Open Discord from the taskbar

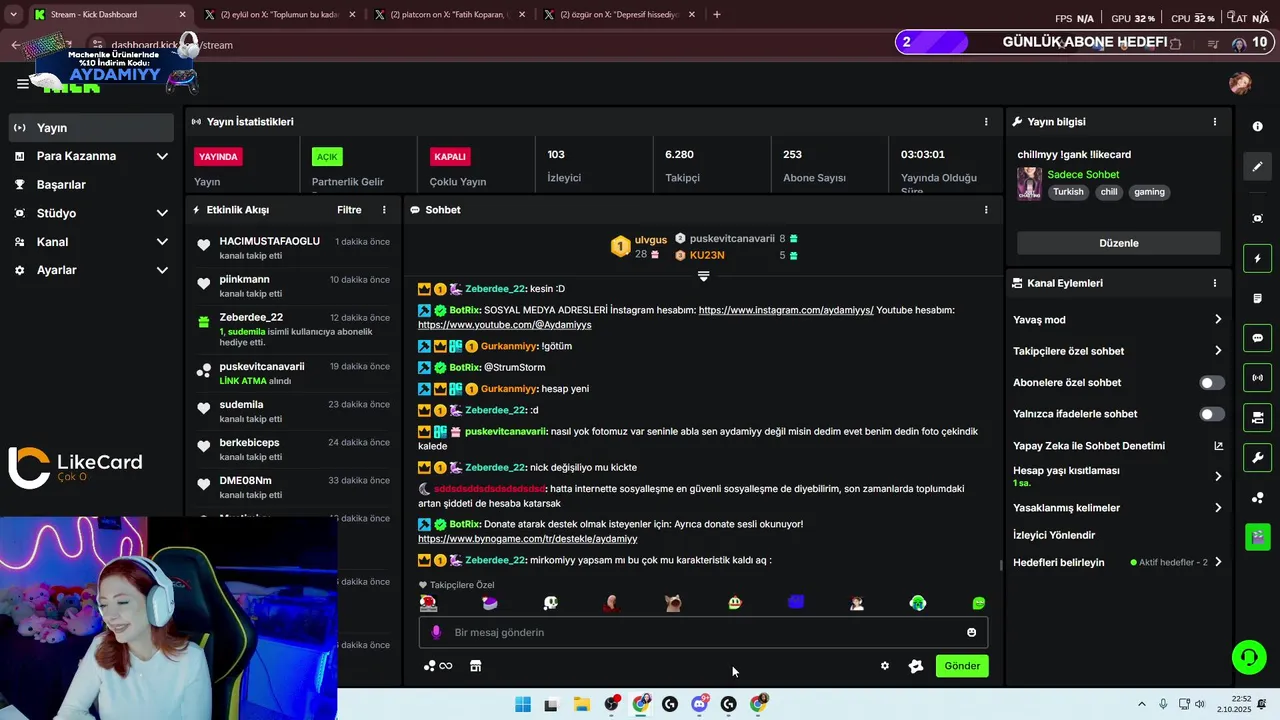pos(699,704)
